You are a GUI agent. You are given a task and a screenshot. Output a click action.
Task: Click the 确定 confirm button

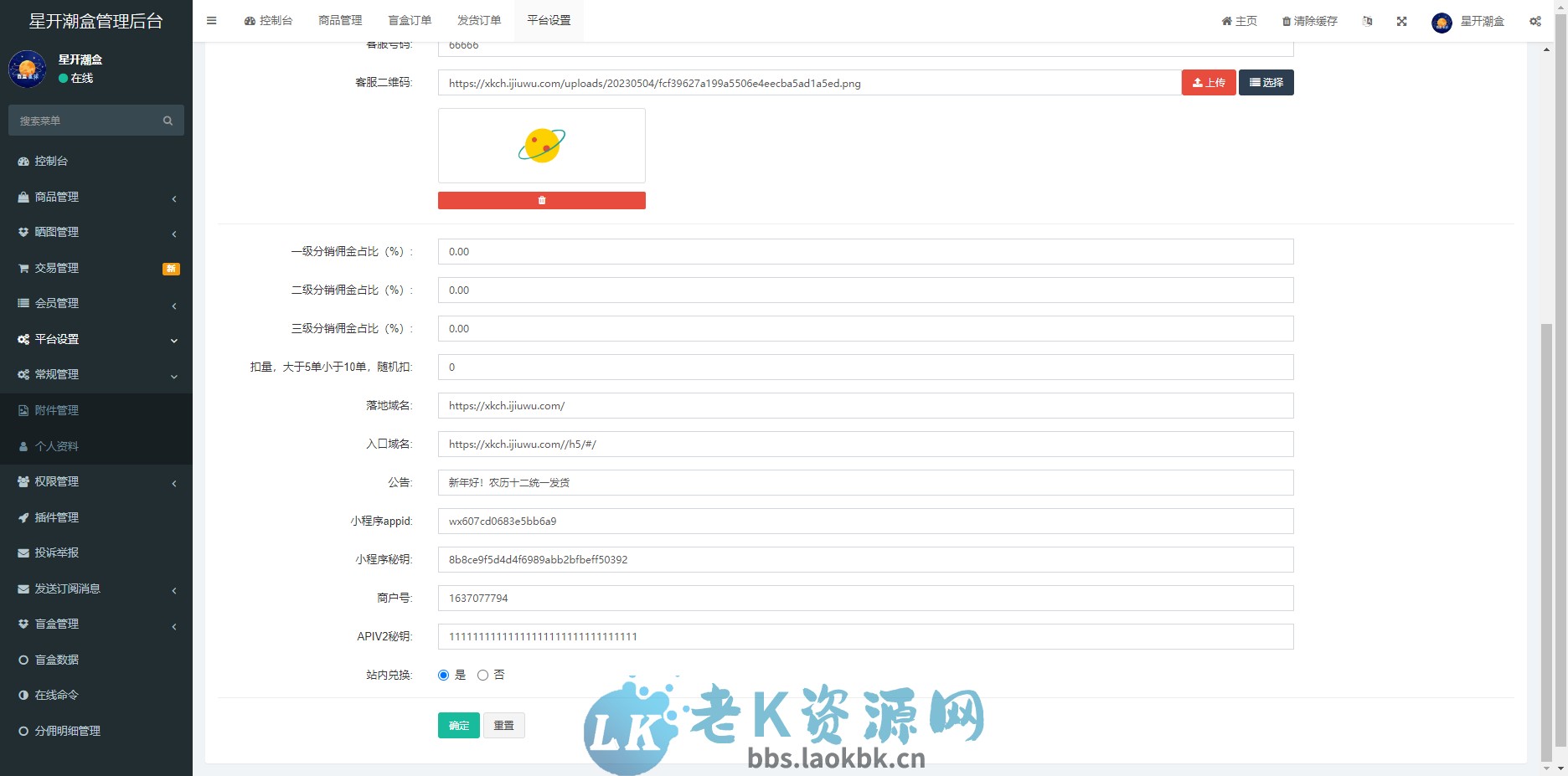click(x=458, y=725)
